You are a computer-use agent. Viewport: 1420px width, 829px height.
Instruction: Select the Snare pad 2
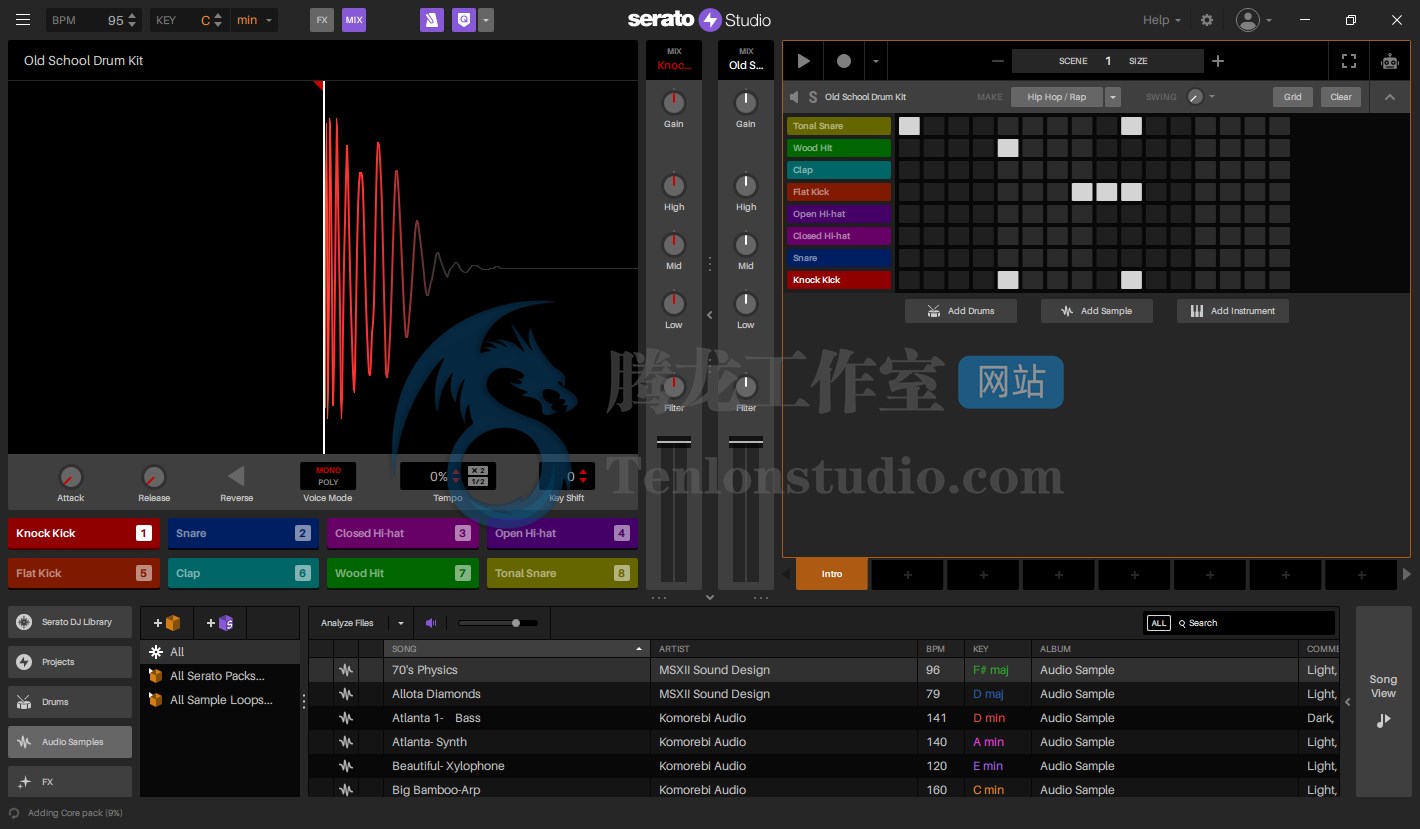click(243, 533)
